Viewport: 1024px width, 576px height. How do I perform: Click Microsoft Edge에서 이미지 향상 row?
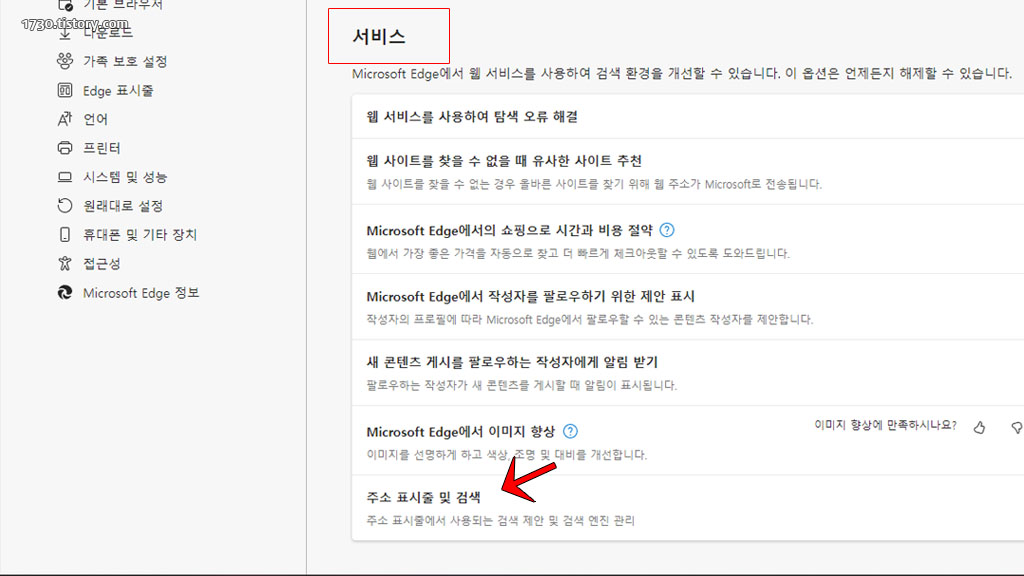tap(688, 440)
